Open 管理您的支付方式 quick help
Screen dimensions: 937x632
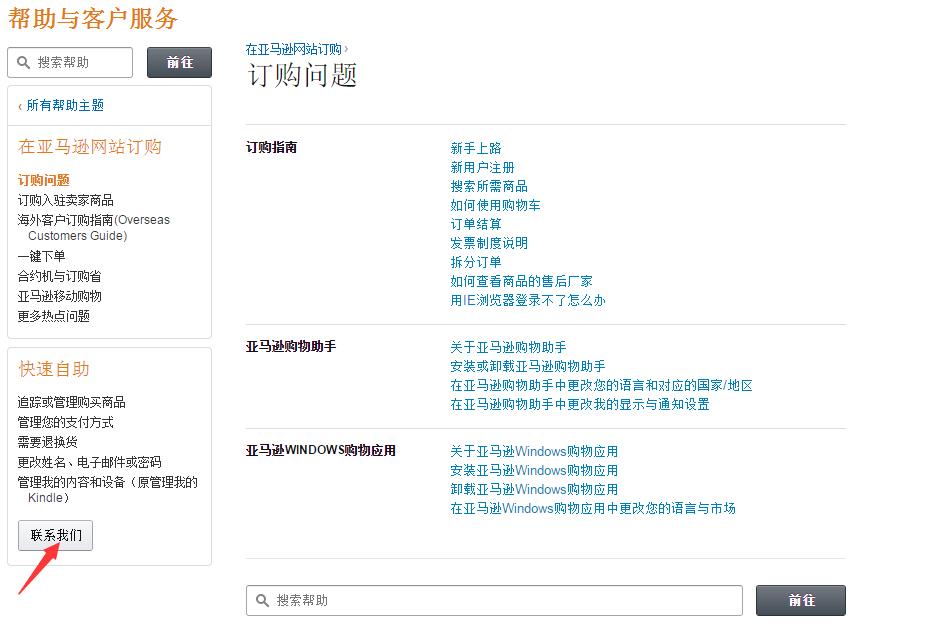pyautogui.click(x=65, y=422)
